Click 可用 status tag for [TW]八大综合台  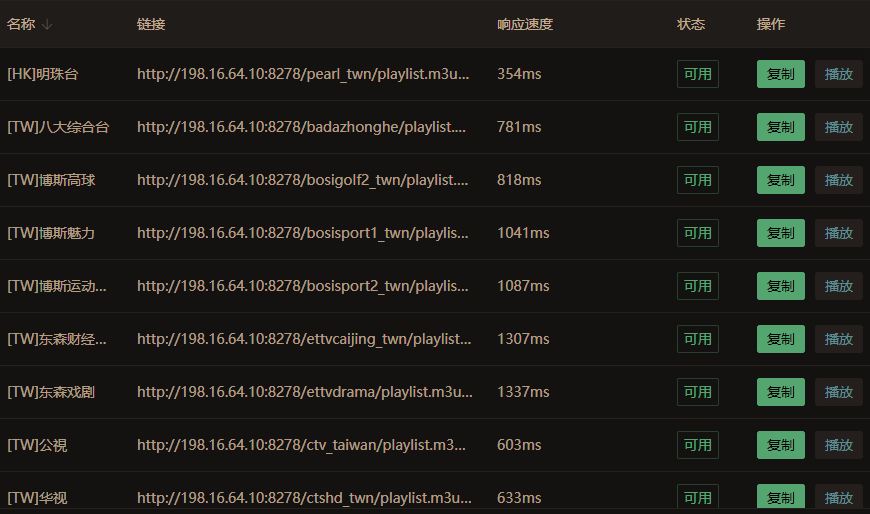tap(697, 127)
